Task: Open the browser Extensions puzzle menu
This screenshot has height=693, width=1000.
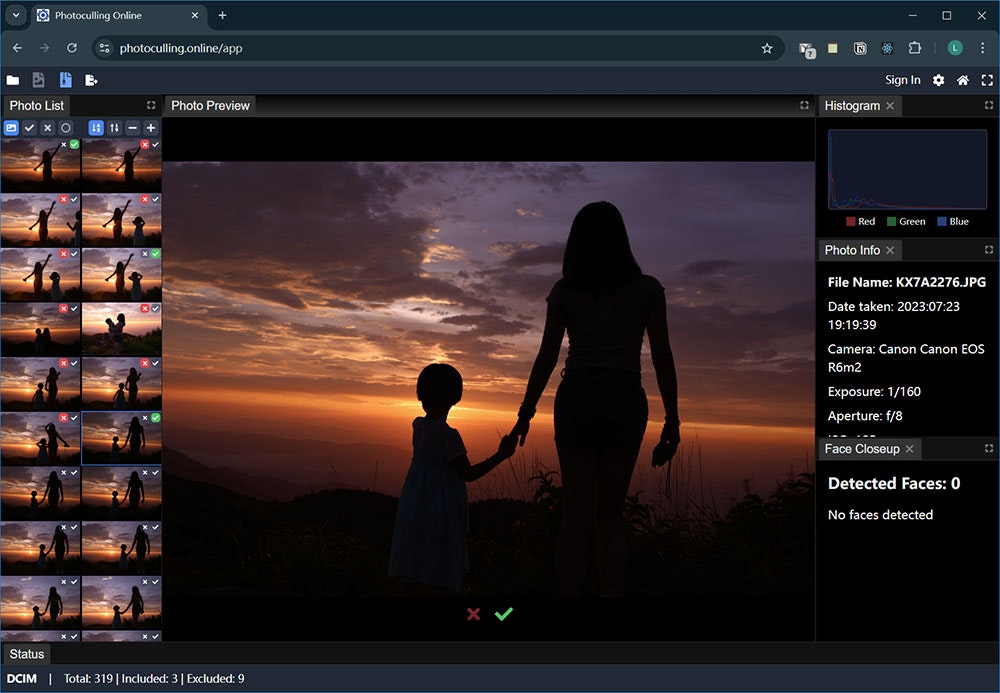Action: (915, 48)
